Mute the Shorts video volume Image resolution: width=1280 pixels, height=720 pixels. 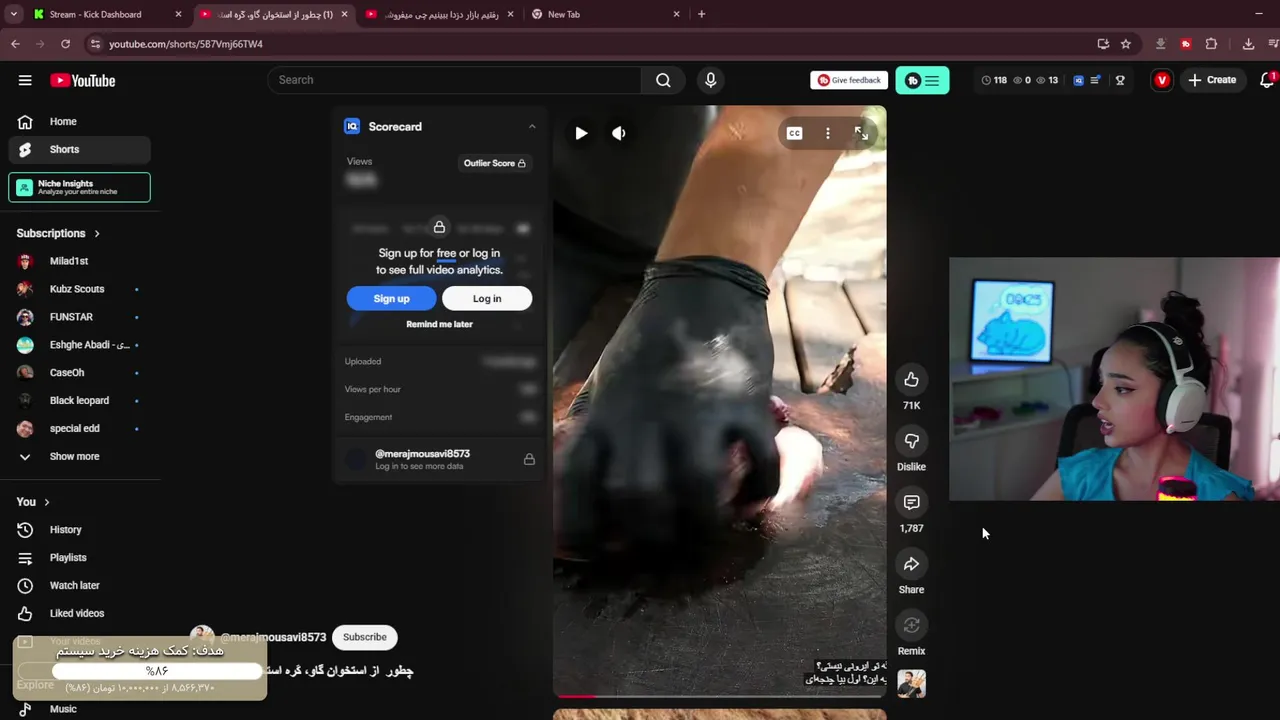(x=619, y=133)
